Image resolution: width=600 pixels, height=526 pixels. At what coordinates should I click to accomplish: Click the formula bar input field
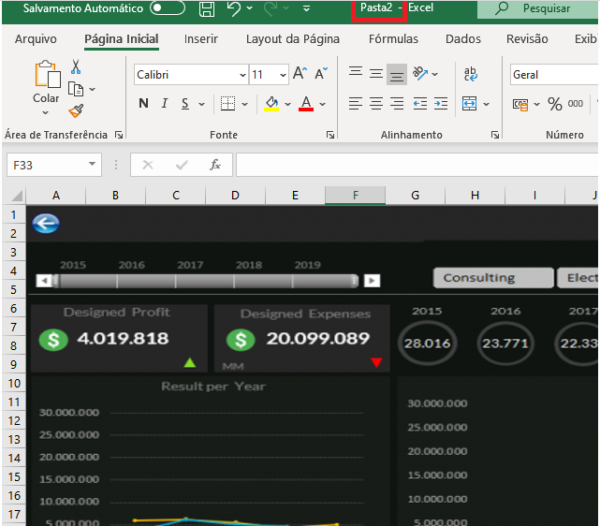tap(417, 165)
